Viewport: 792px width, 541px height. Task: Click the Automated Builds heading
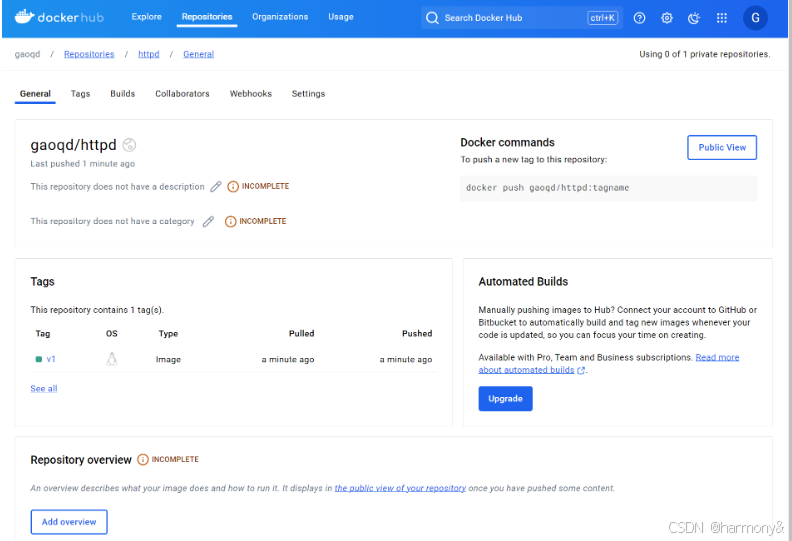click(x=523, y=281)
